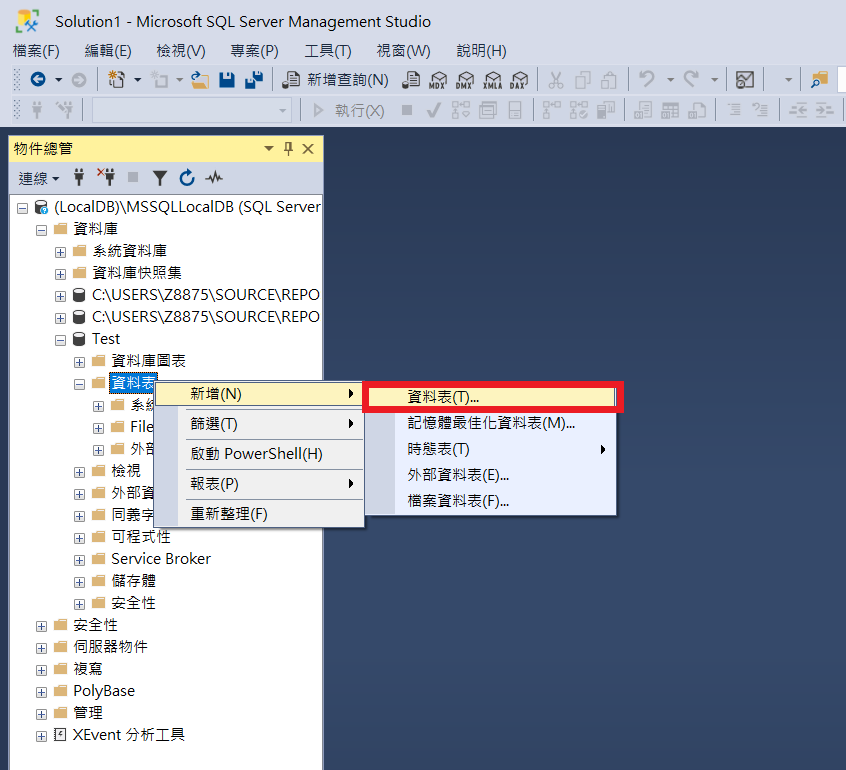846x770 pixels.
Task: Open the 說明(H) menu
Action: [481, 51]
